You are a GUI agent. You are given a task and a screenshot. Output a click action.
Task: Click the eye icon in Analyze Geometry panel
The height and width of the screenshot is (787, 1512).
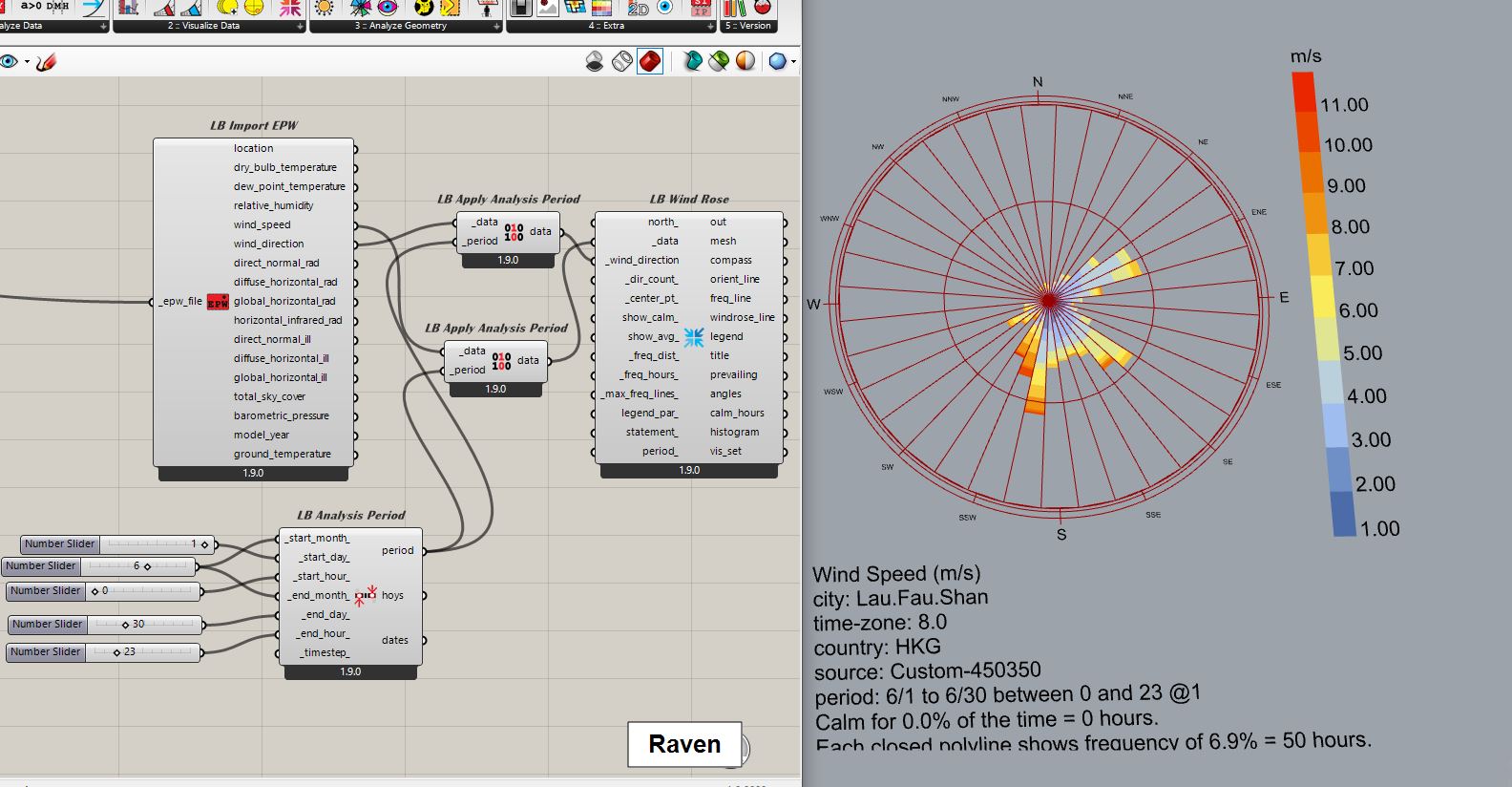[387, 8]
